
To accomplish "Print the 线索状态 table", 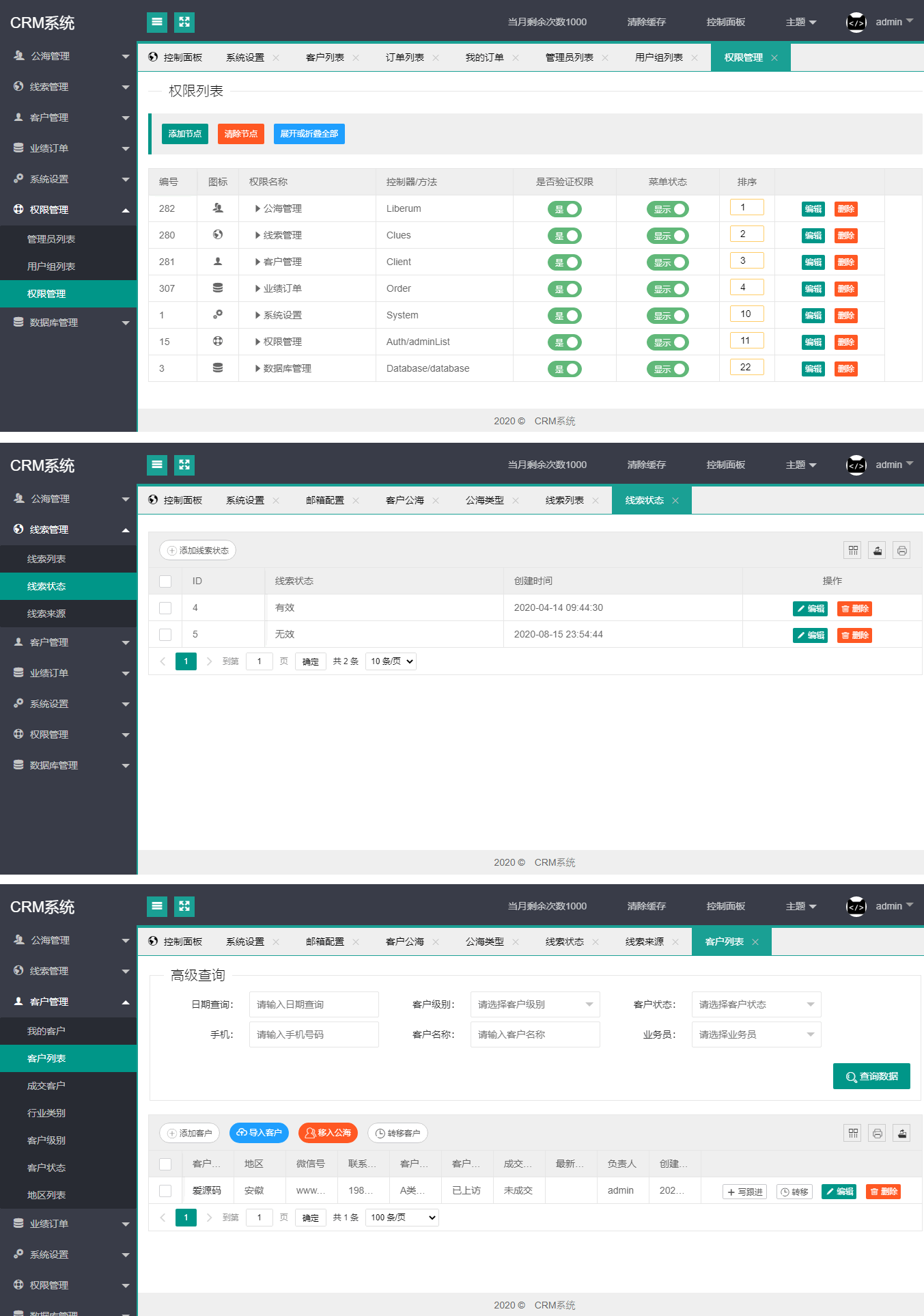I will click(x=901, y=551).
